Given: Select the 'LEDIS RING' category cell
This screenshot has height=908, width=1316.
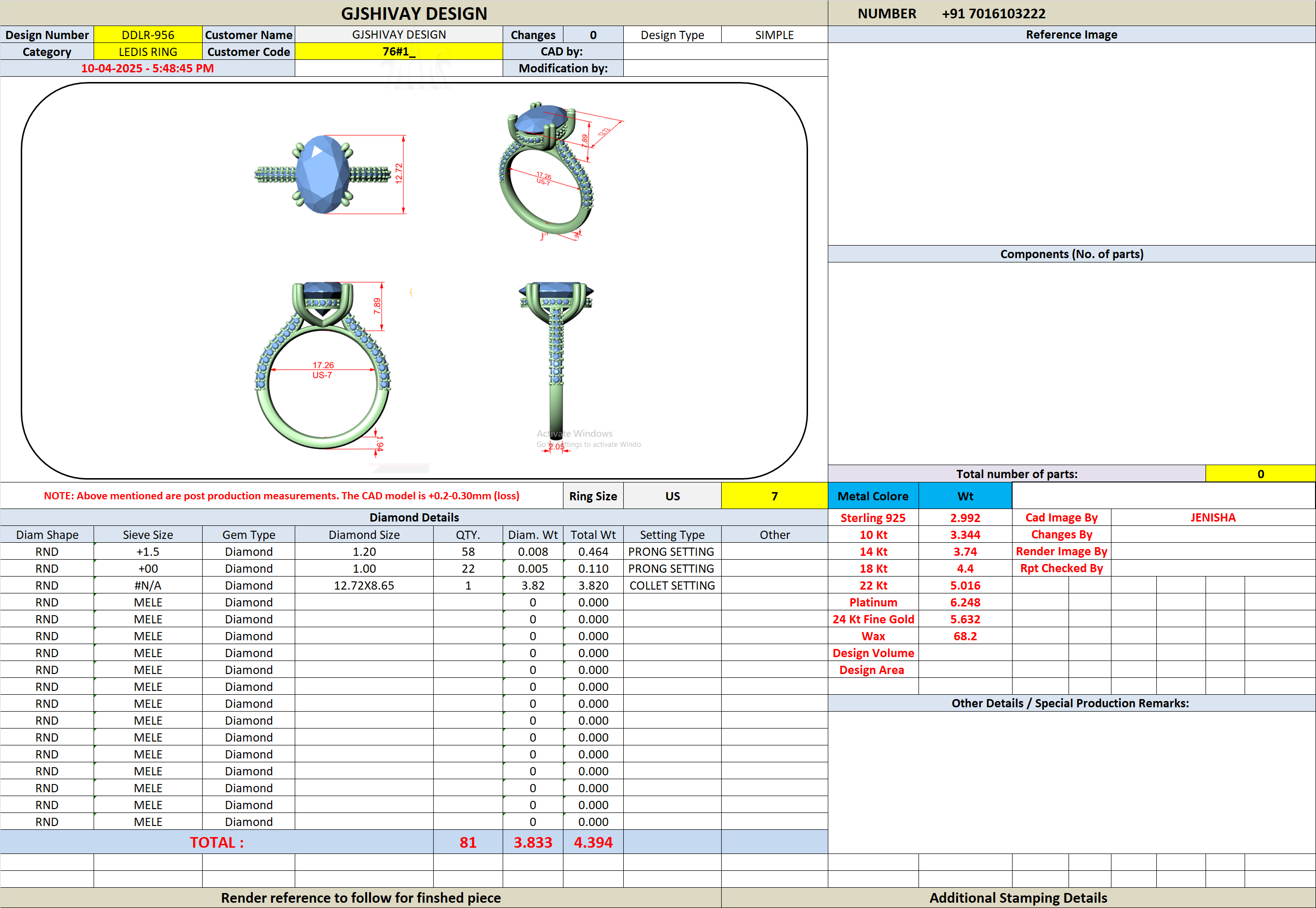Looking at the screenshot, I should 148,52.
